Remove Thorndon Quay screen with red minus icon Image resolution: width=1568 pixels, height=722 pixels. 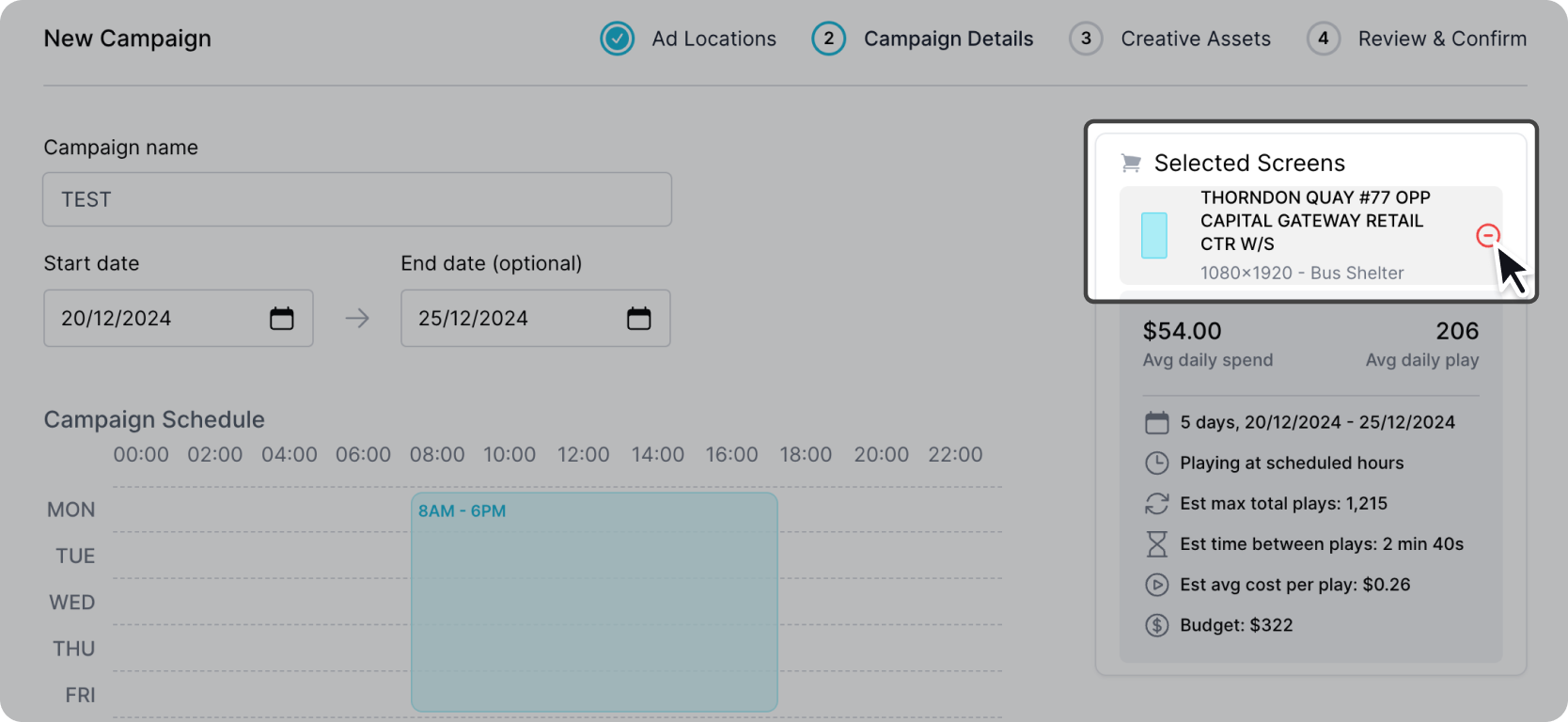[1487, 236]
